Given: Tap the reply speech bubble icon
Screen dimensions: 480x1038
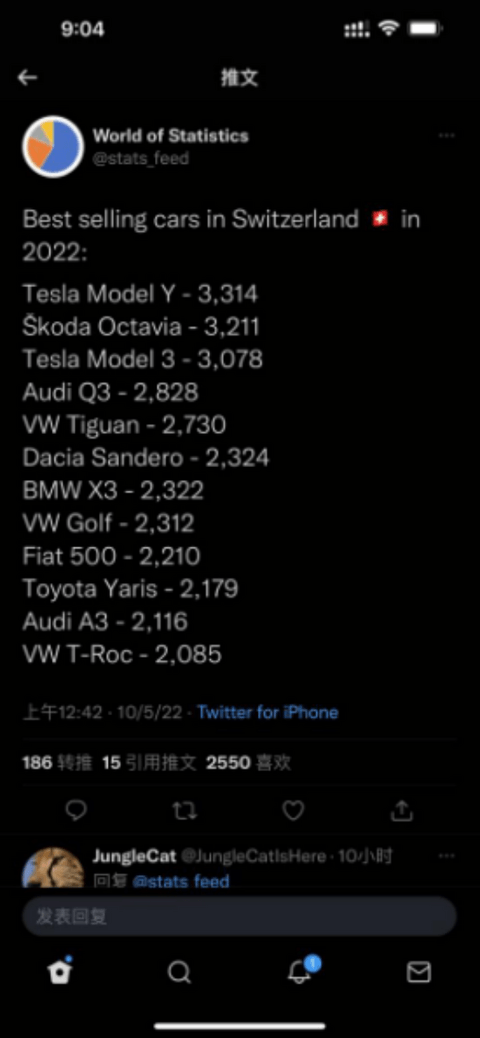Looking at the screenshot, I should [77, 810].
